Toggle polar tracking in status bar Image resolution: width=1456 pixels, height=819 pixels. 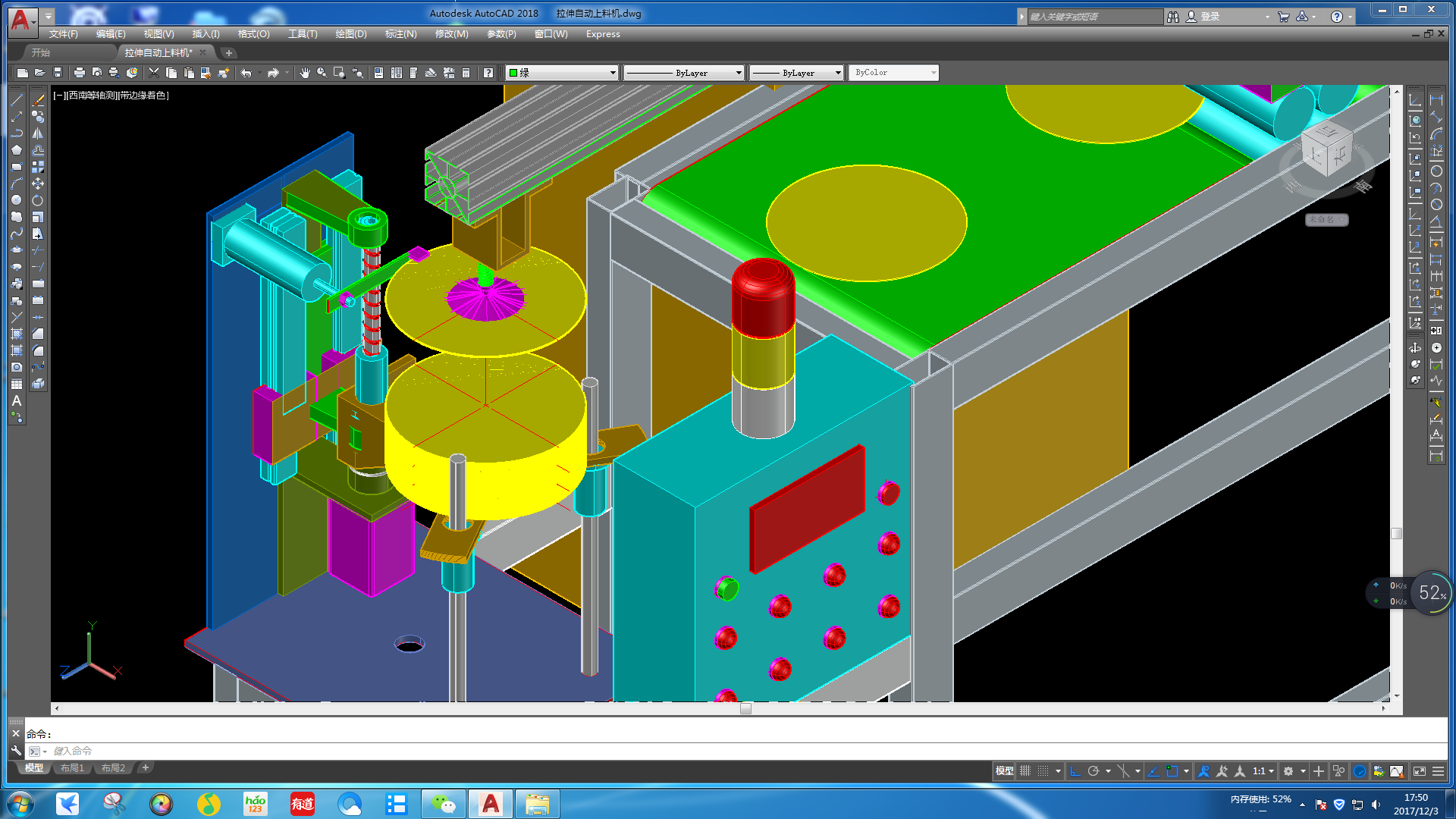(x=1094, y=771)
